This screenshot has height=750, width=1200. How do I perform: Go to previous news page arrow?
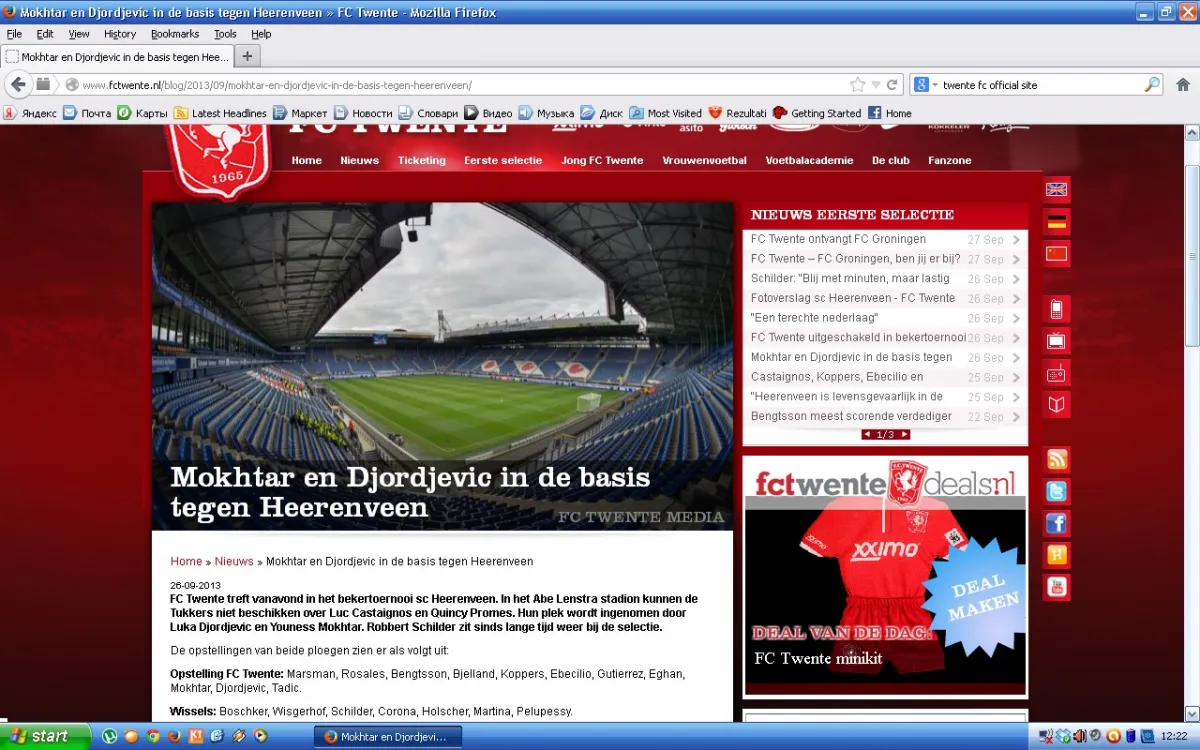867,435
